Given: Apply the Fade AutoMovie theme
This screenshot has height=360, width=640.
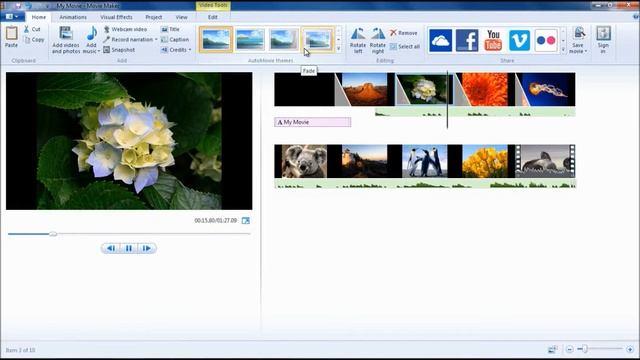Looking at the screenshot, I should [x=318, y=40].
